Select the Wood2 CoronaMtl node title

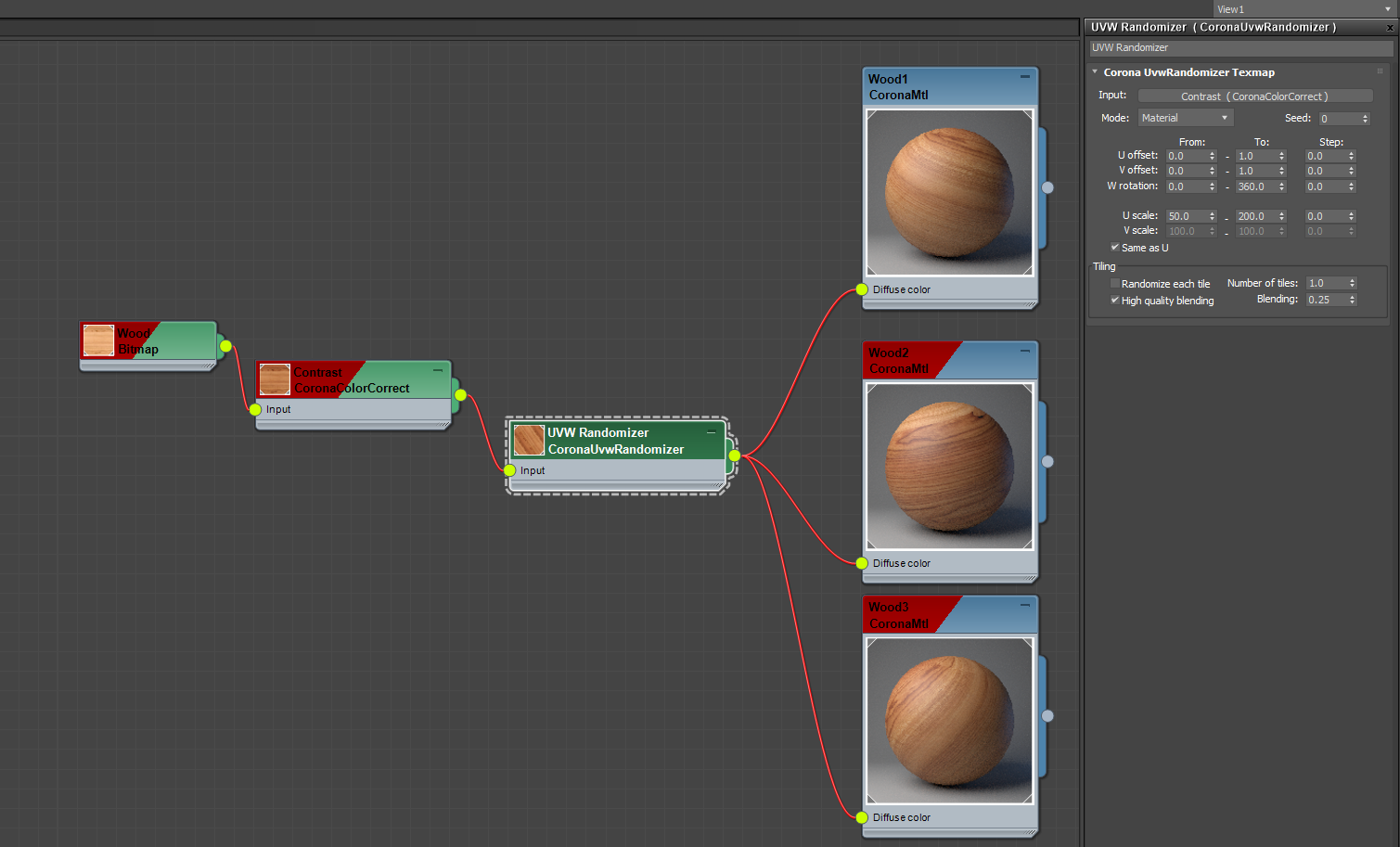pos(898,361)
